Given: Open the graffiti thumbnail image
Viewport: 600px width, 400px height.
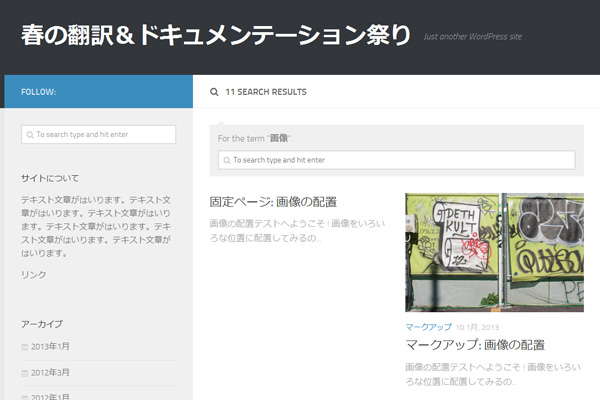Looking at the screenshot, I should click(494, 252).
